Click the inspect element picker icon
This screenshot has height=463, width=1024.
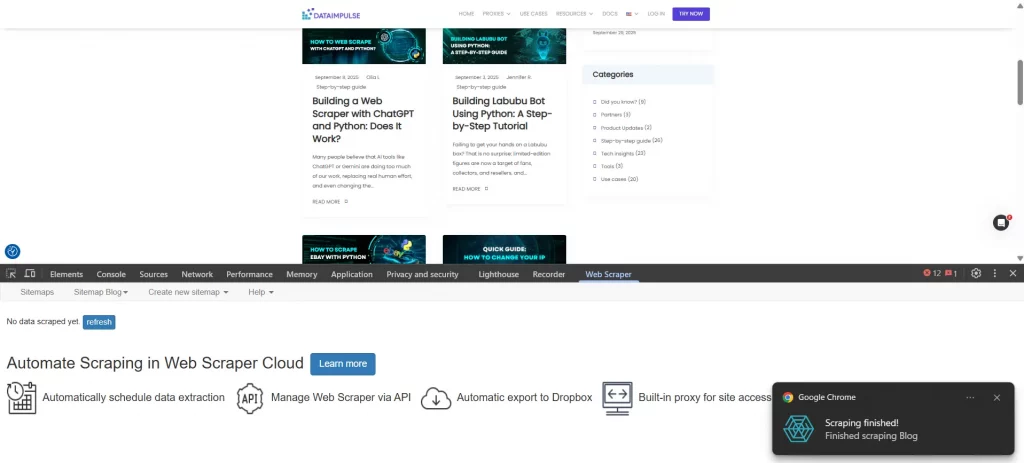[11, 274]
